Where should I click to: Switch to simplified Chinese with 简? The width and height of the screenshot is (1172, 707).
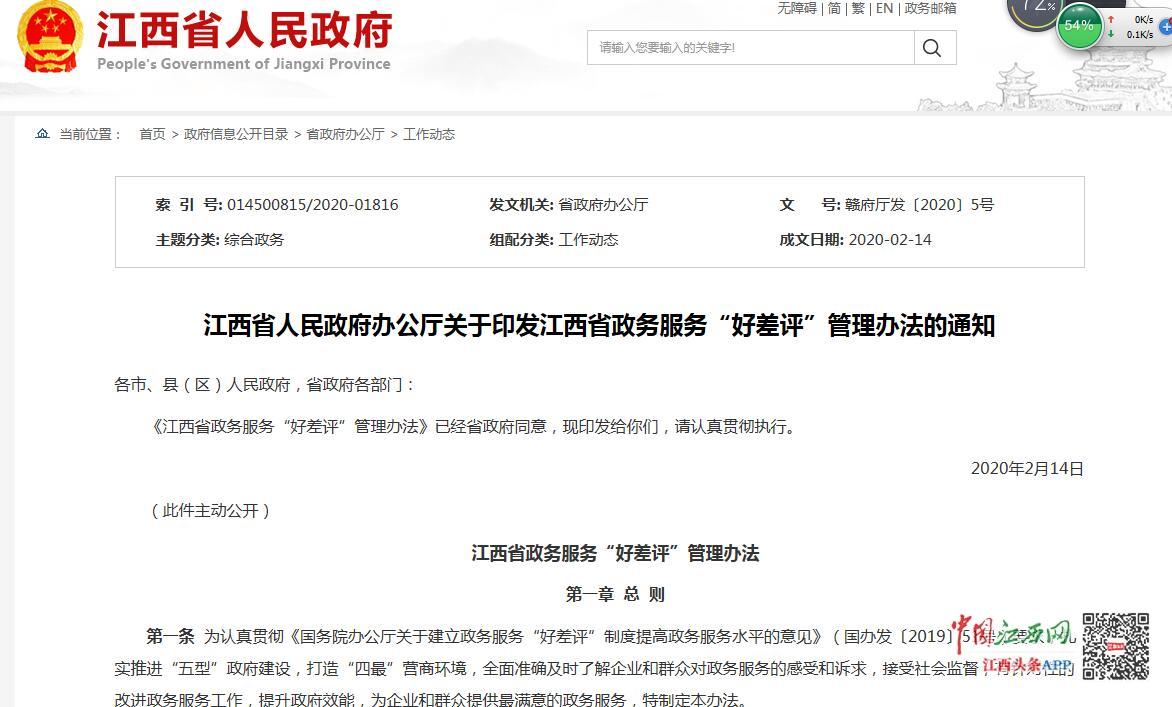[833, 8]
